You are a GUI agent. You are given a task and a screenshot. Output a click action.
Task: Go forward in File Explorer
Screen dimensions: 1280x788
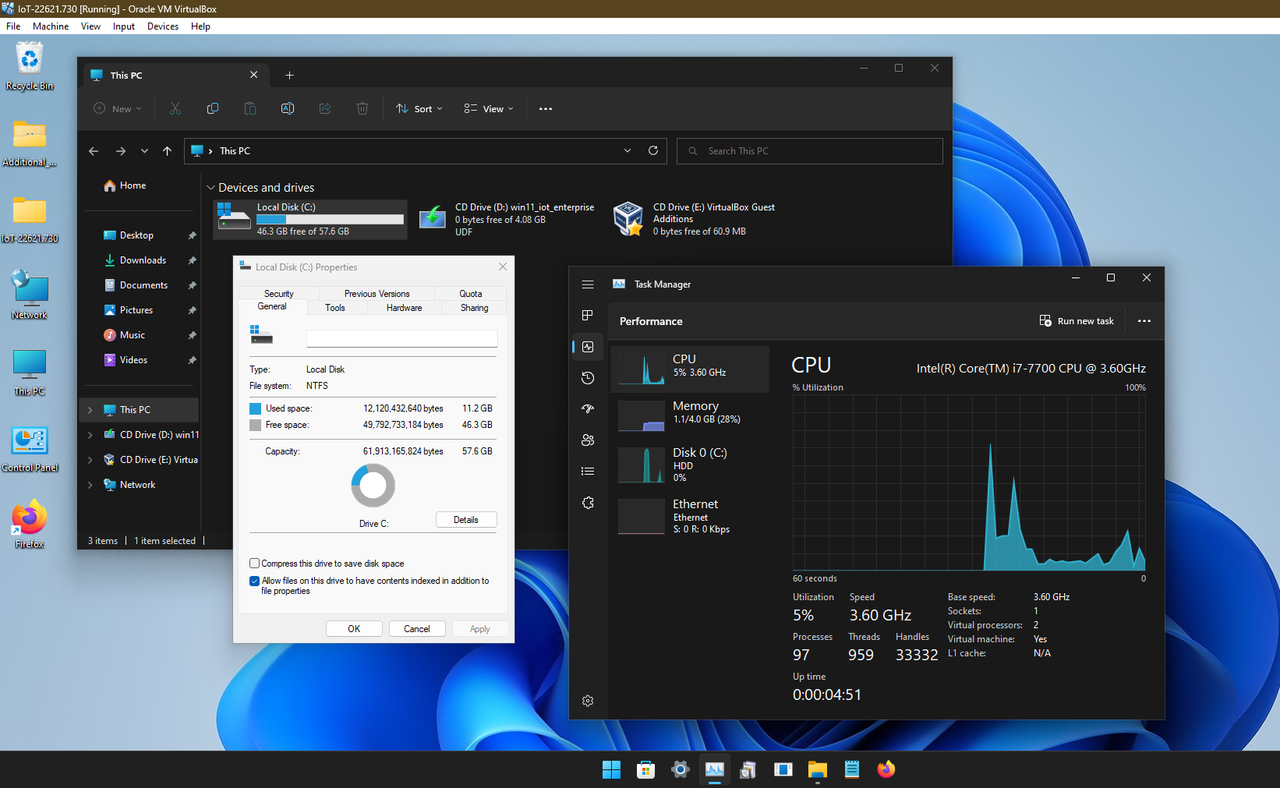click(120, 151)
